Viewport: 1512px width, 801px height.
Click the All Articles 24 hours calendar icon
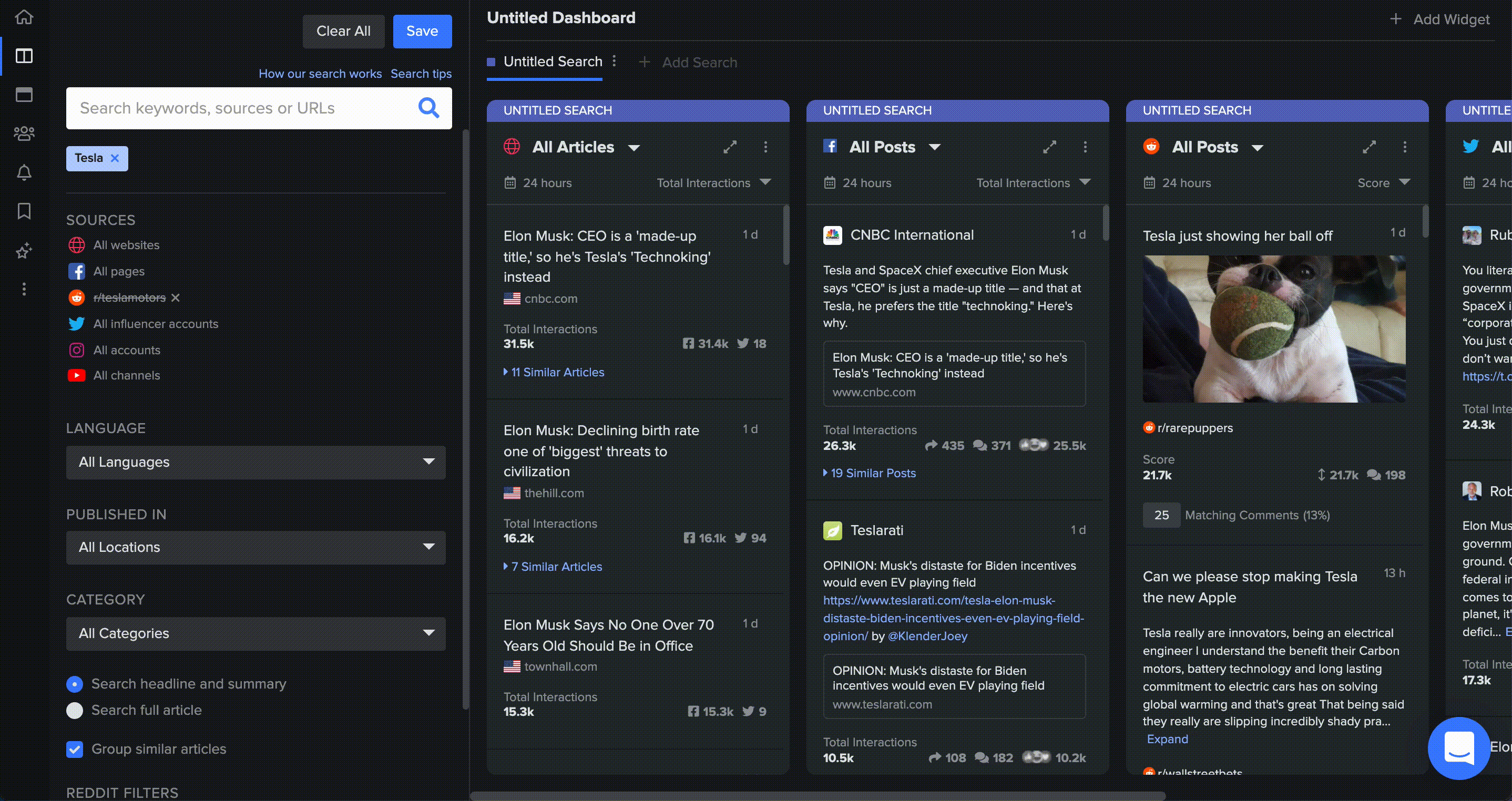[x=510, y=182]
